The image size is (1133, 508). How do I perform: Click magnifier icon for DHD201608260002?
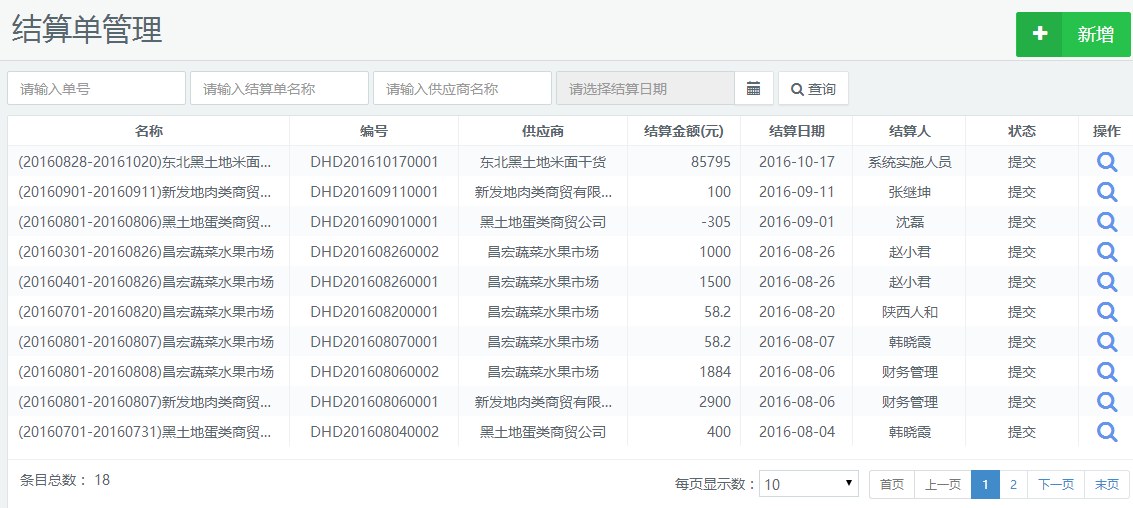click(x=1106, y=252)
